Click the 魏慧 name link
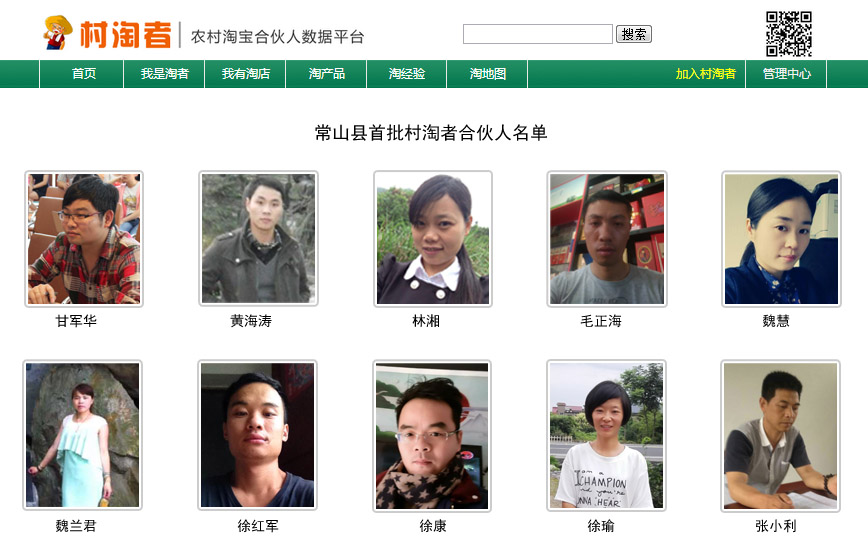The image size is (868, 552). (776, 321)
